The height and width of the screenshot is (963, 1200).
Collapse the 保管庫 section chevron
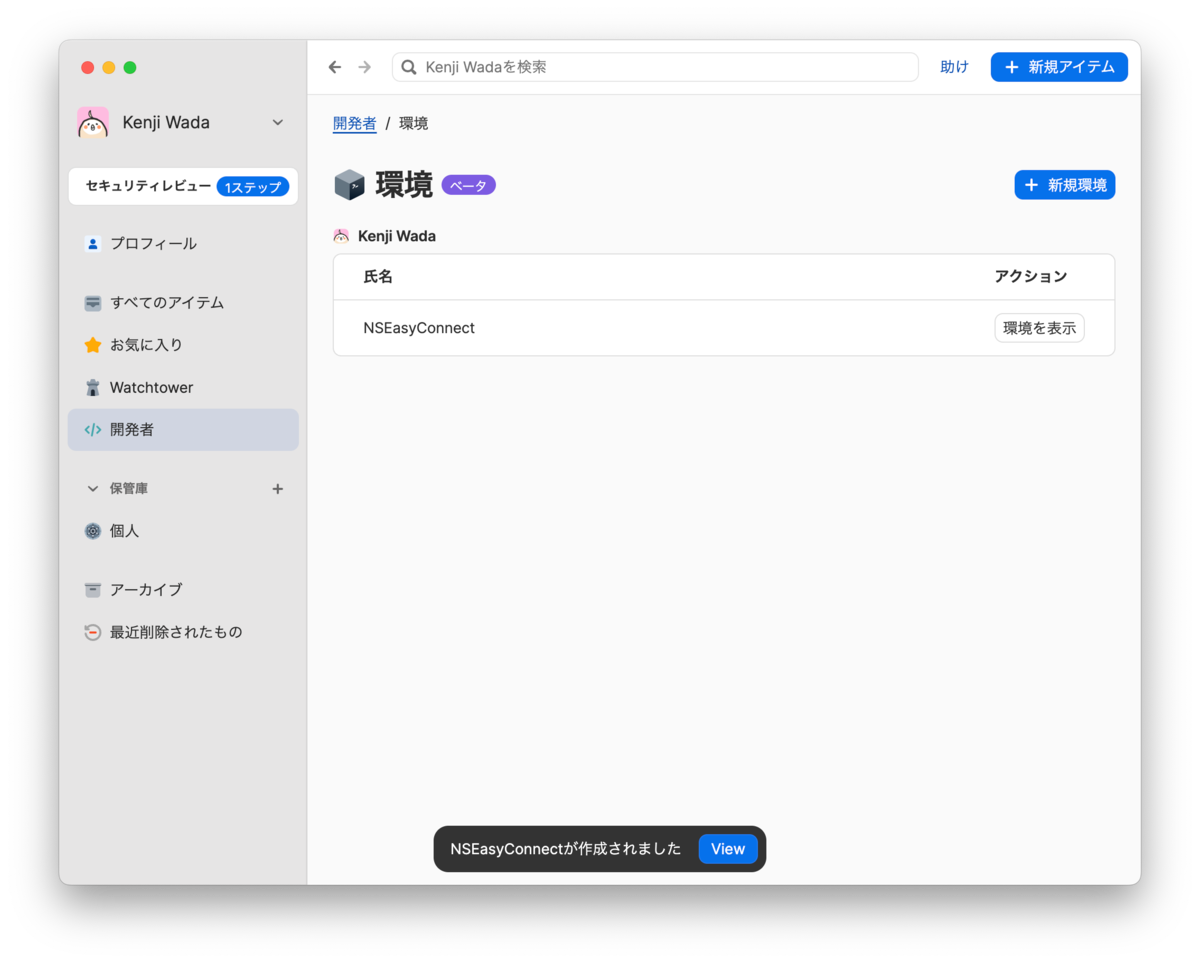pos(93,489)
